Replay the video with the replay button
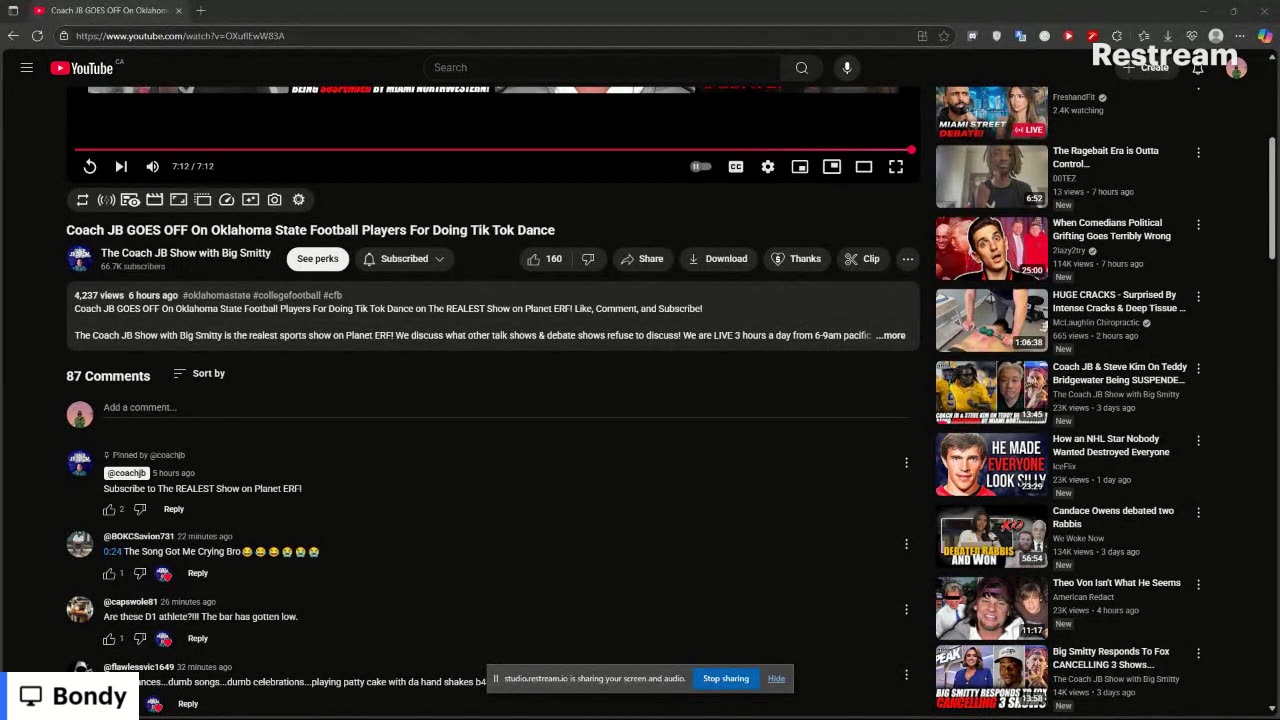The height and width of the screenshot is (720, 1280). (x=90, y=167)
